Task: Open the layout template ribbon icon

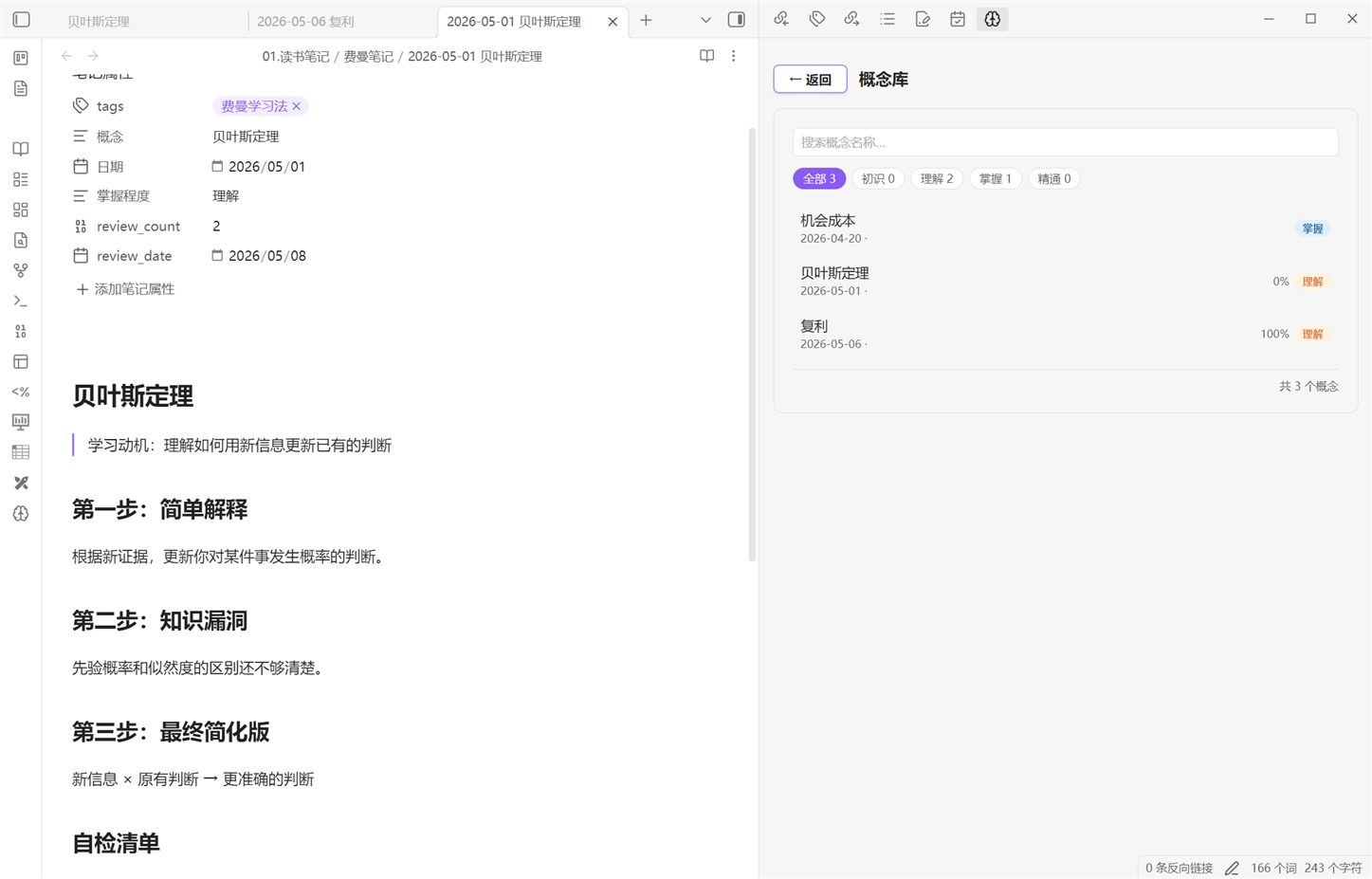Action: click(21, 361)
